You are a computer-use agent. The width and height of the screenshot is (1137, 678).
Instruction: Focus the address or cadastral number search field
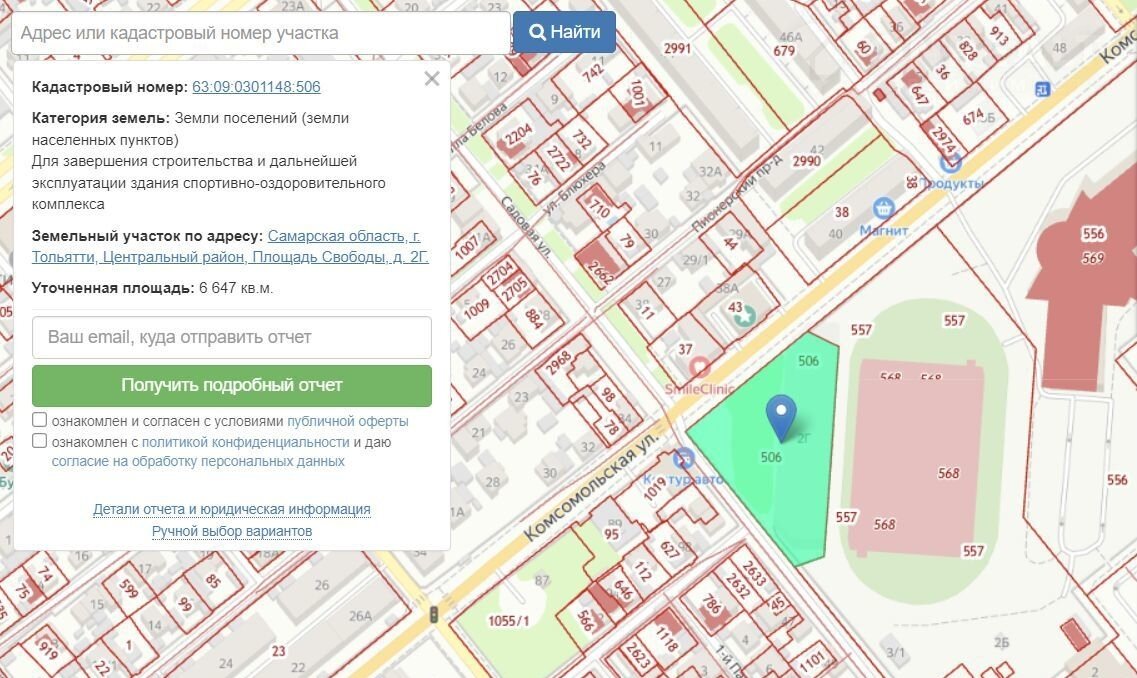[x=260, y=33]
